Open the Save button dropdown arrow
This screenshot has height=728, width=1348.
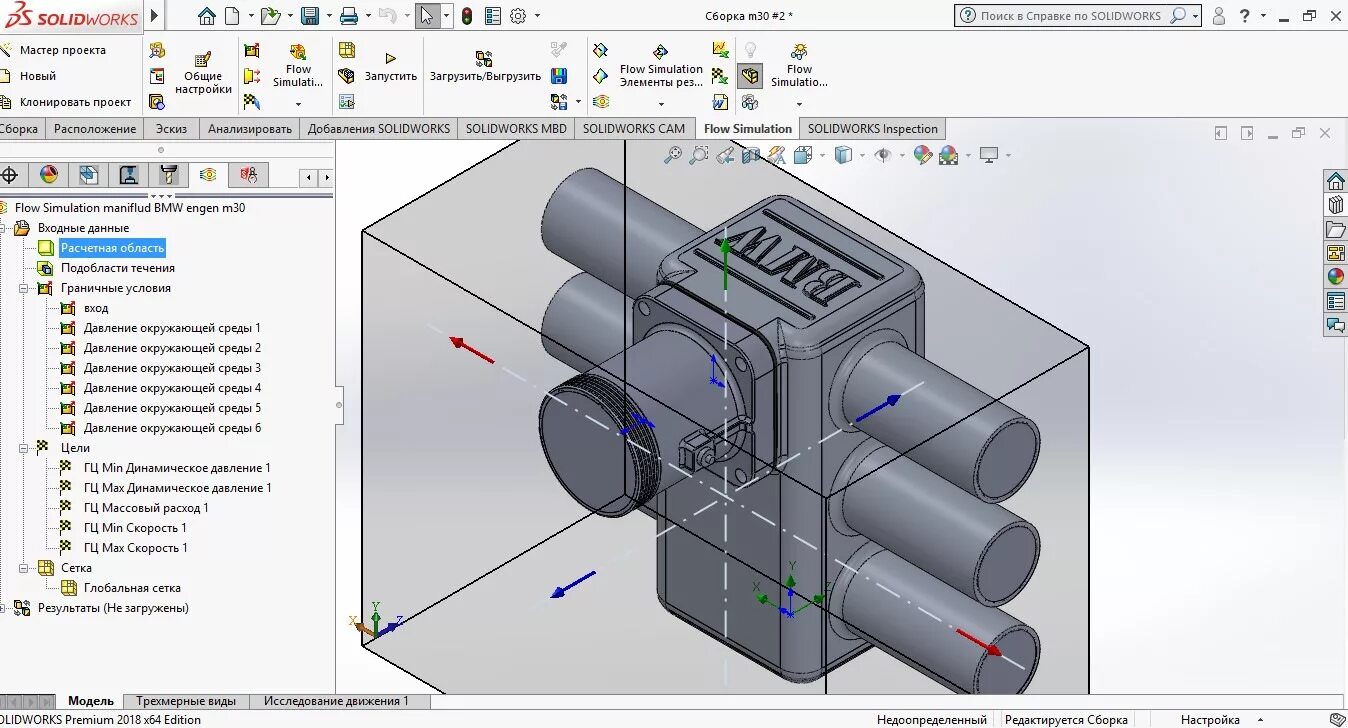pos(327,16)
